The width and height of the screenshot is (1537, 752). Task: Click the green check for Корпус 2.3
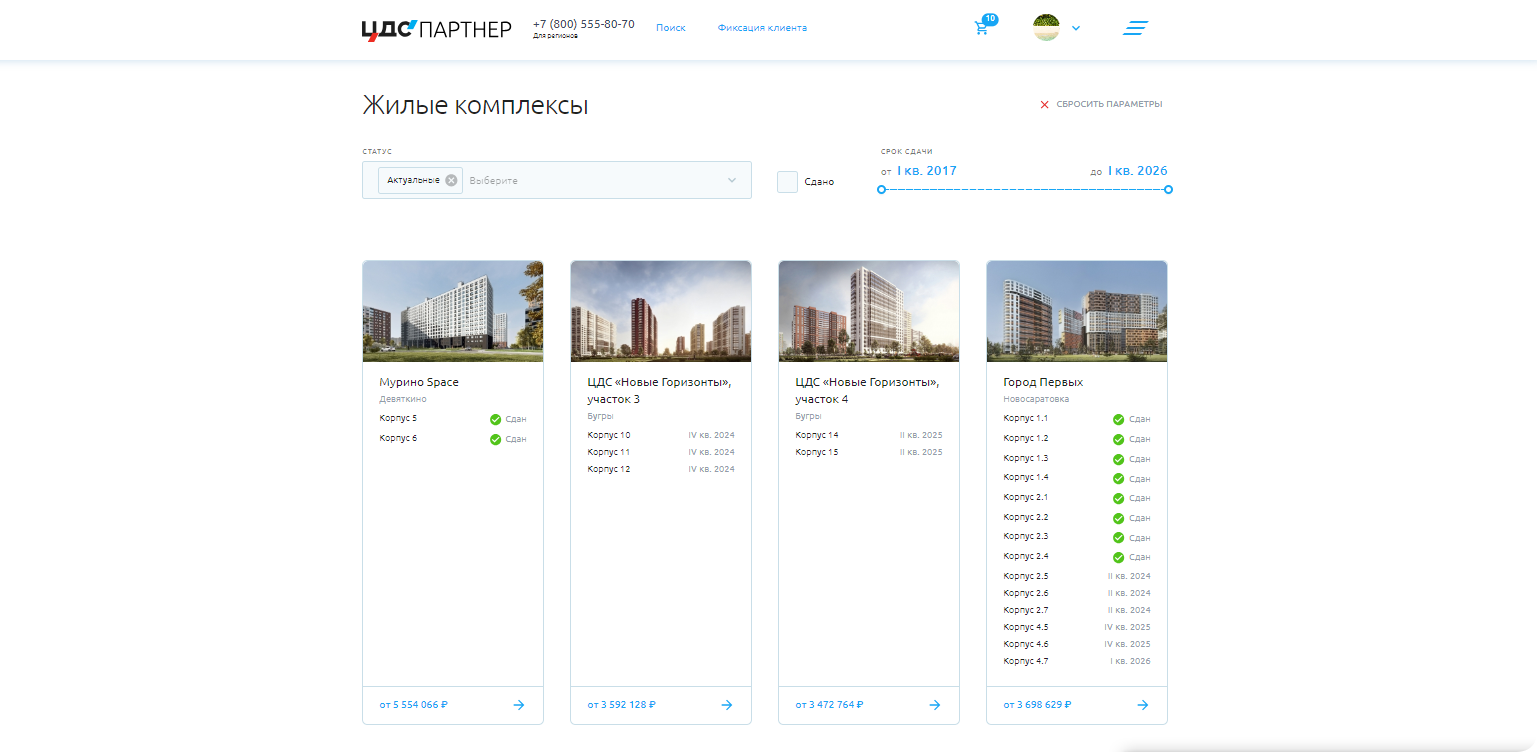click(x=1119, y=537)
